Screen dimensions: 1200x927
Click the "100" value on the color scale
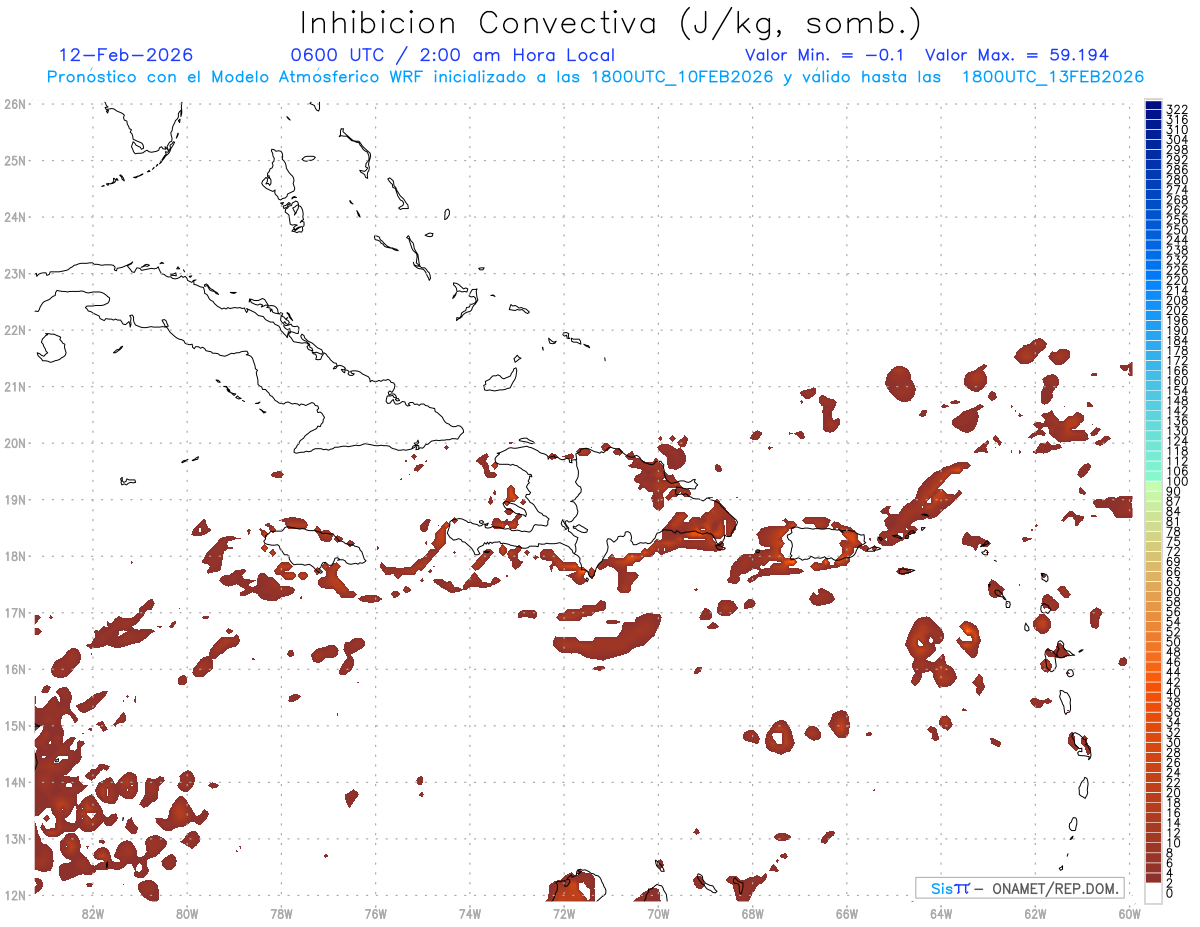(1176, 482)
